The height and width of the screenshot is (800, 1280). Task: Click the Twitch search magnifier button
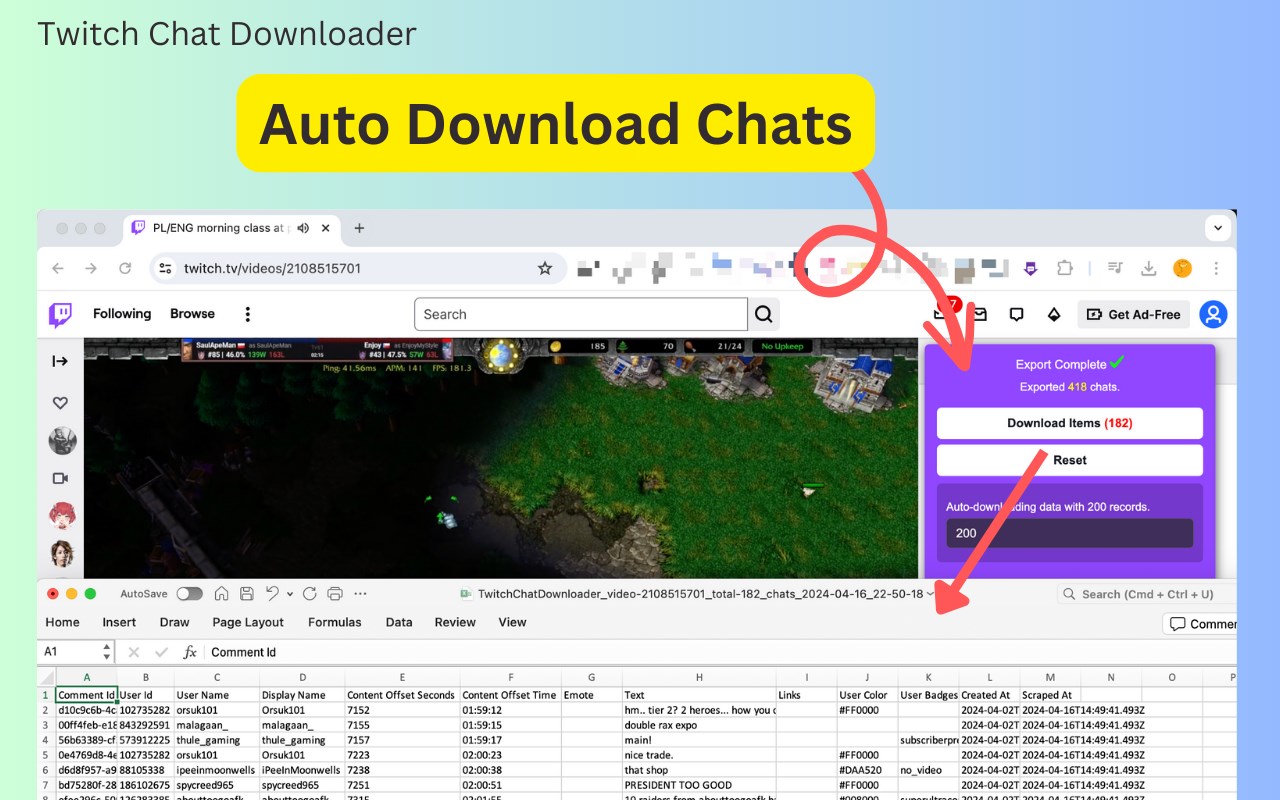point(764,314)
